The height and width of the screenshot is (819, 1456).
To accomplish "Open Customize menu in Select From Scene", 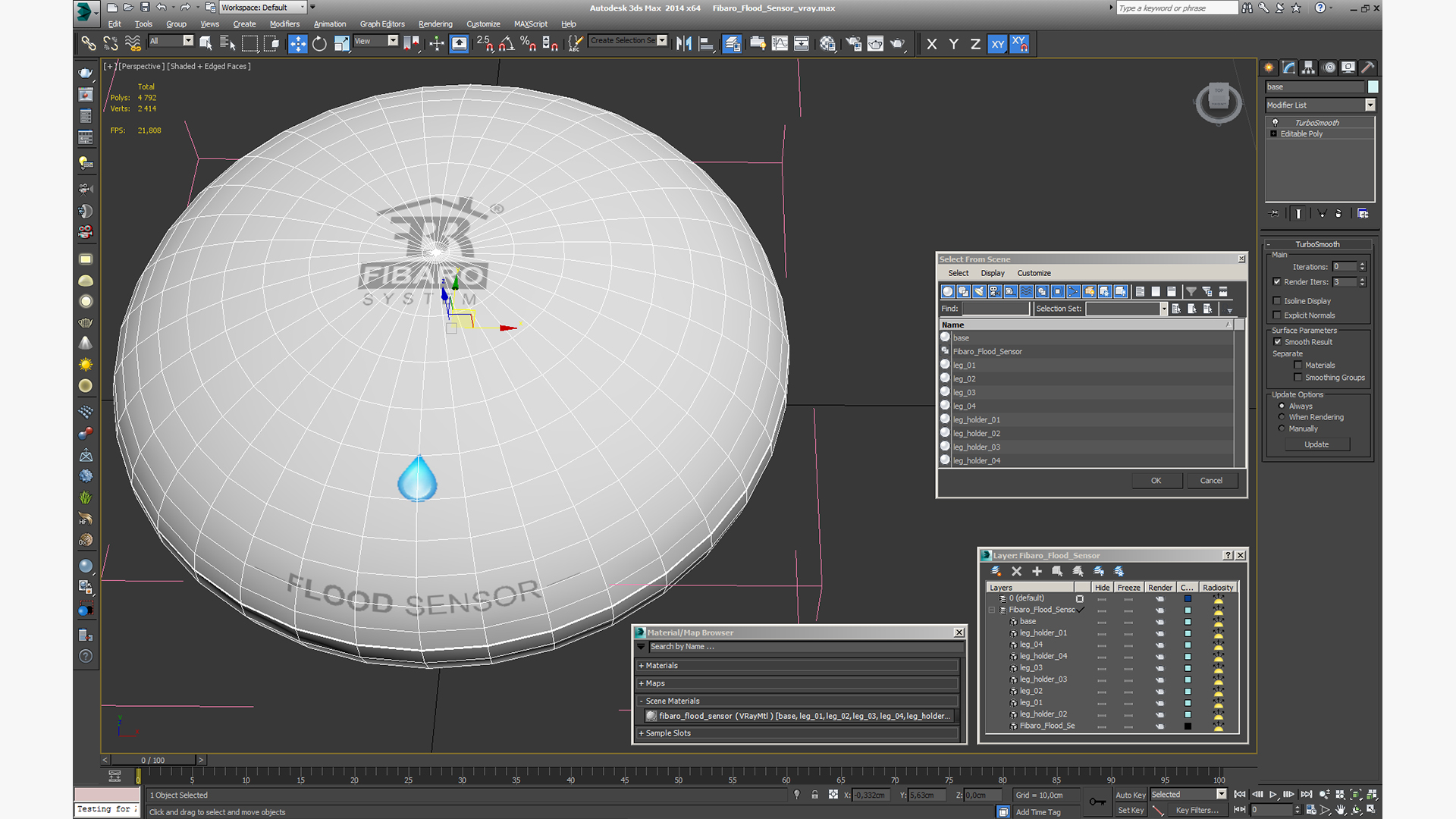I will tap(1034, 273).
